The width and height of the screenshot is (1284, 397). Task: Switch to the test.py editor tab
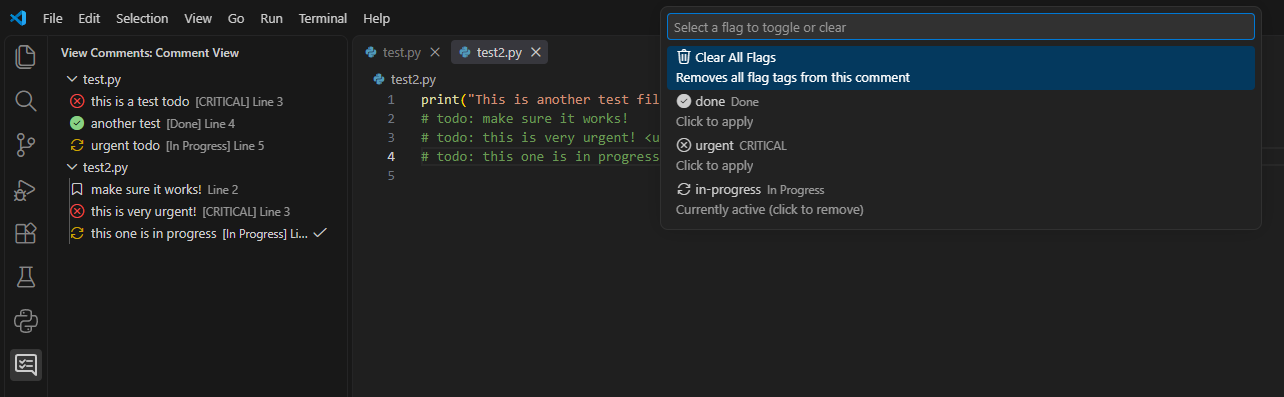point(403,52)
